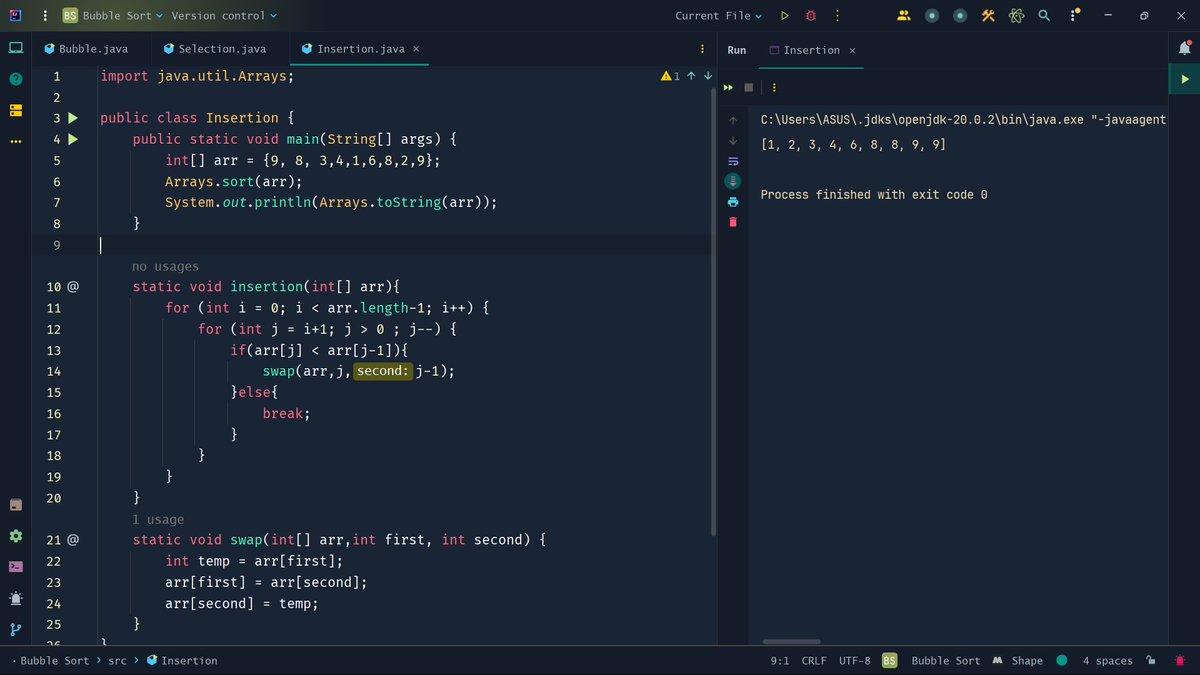This screenshot has height=675, width=1200.
Task: Jump to previous highlighted error arrow
Action: coord(691,76)
